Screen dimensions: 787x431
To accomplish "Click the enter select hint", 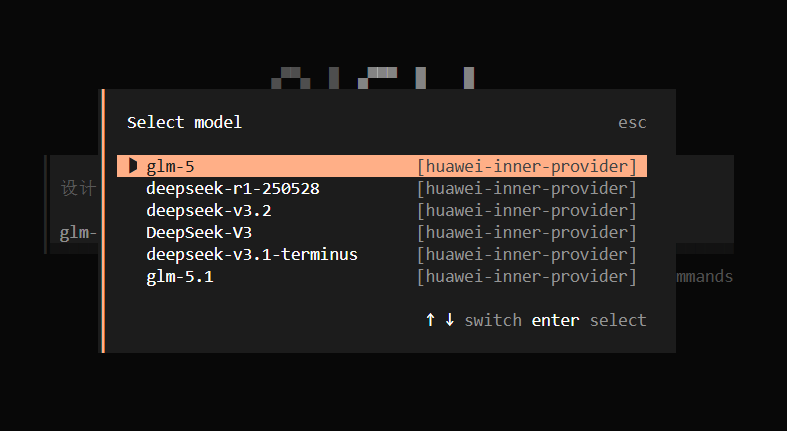I will 589,320.
